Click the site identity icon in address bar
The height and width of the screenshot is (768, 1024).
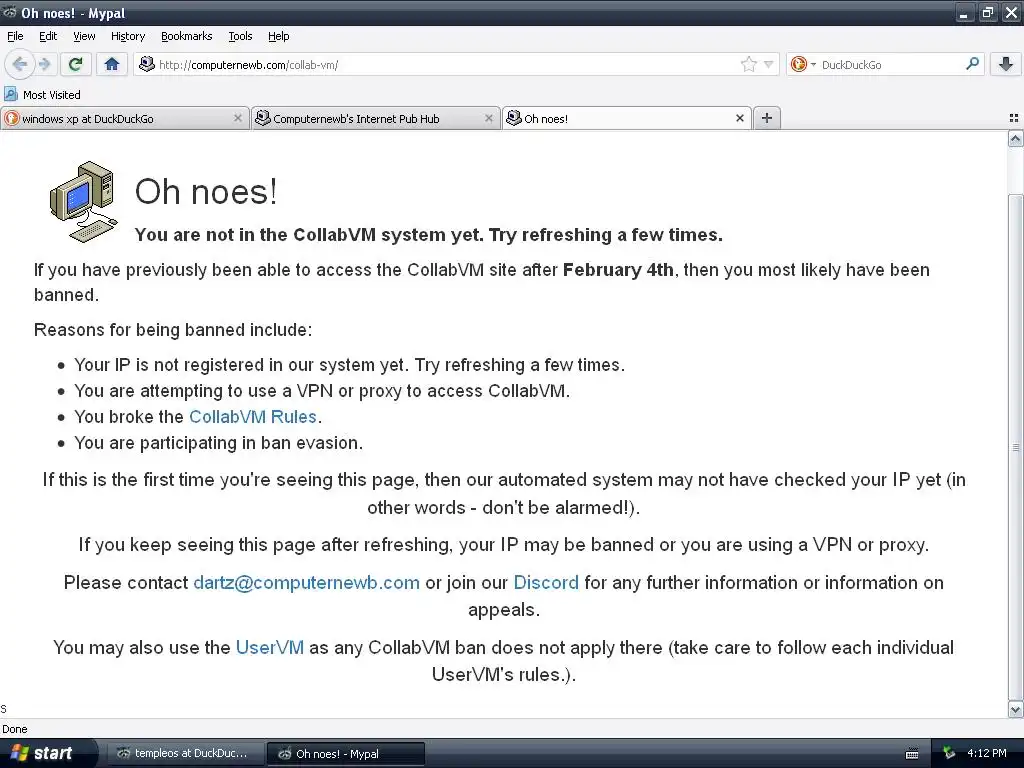[x=147, y=64]
